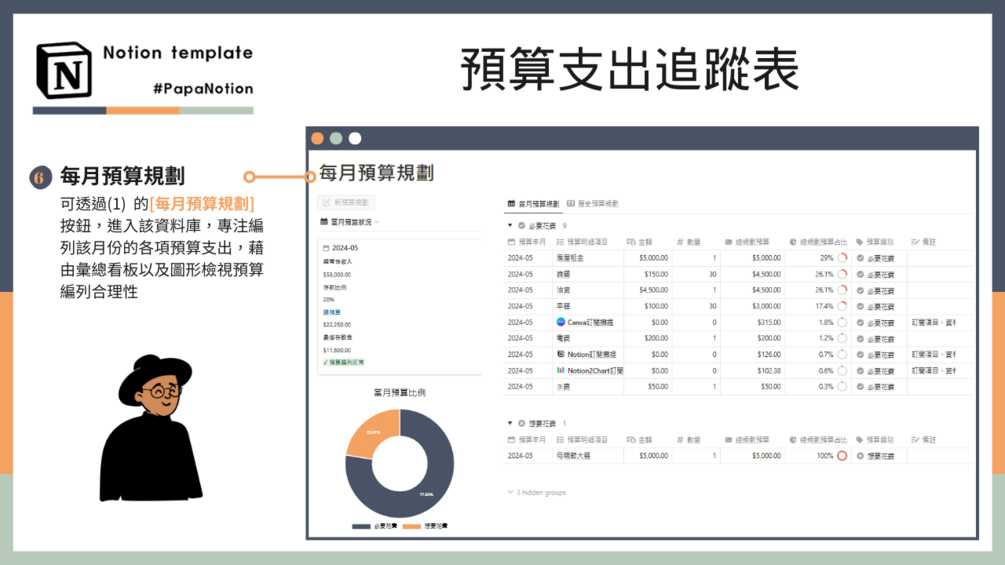This screenshot has width=1005, height=565.
Task: Open 預算明細項目 column header in 必要花費 group
Action: 582,242
